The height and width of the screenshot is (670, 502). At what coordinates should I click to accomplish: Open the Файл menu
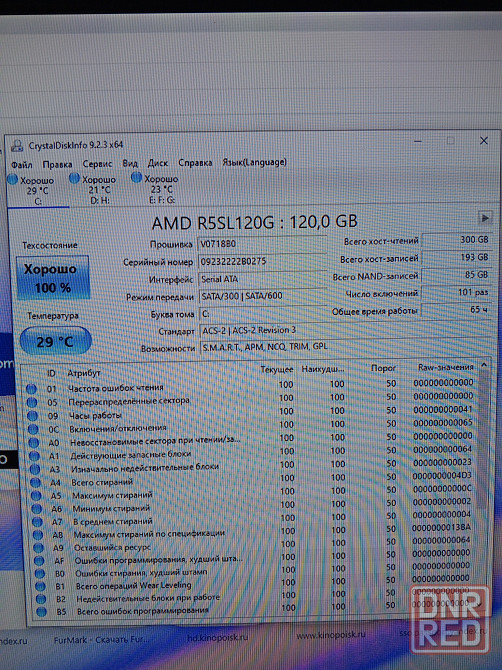[x=22, y=165]
